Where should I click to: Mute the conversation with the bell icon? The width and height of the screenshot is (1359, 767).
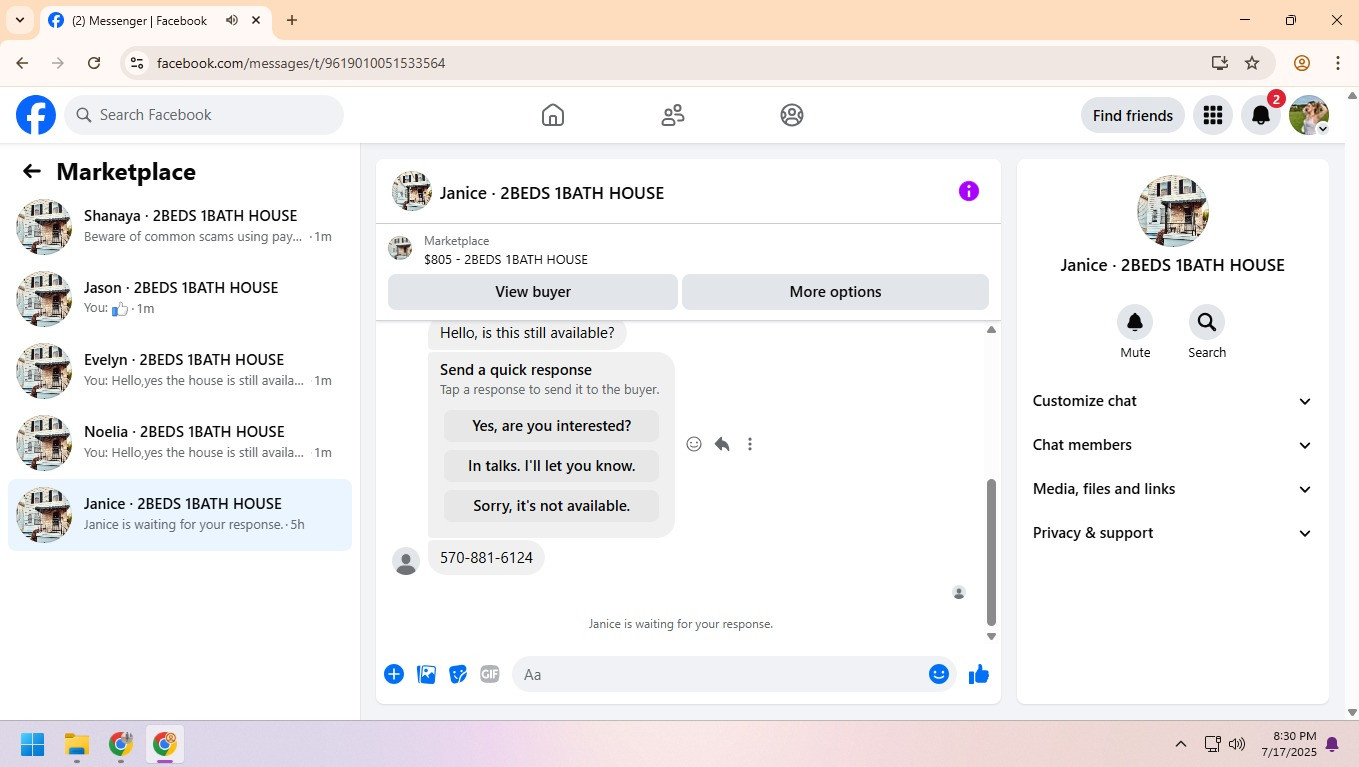tap(1135, 322)
